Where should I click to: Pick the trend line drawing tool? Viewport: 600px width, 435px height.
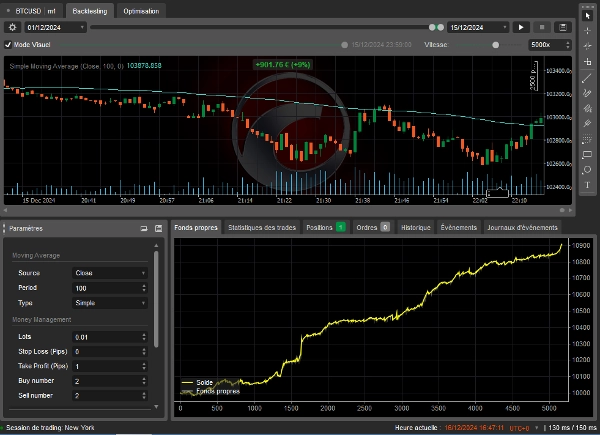point(587,78)
